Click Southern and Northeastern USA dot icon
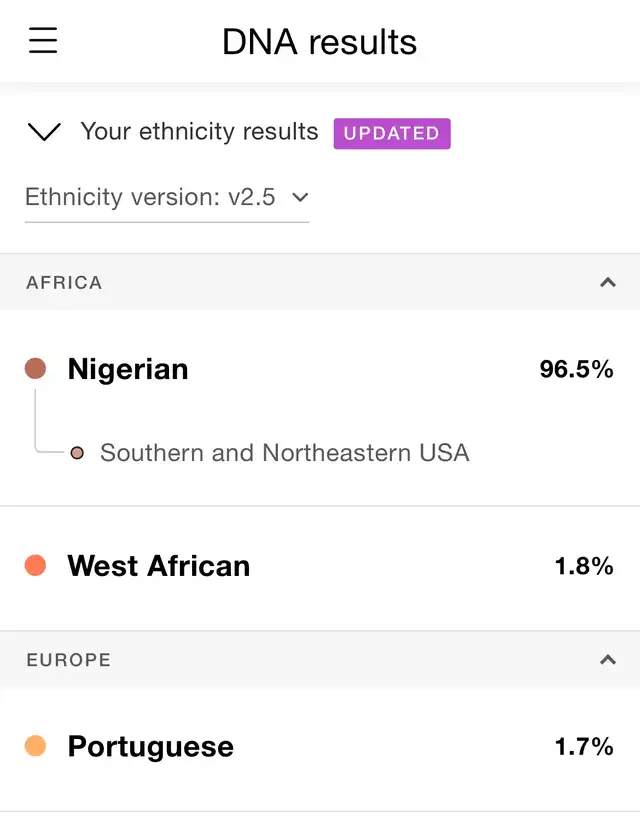The image size is (640, 833). 77,453
